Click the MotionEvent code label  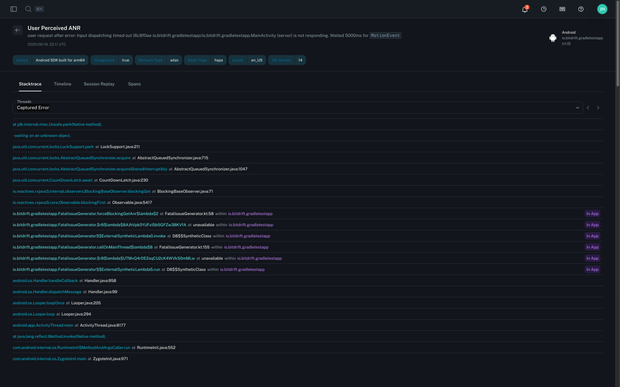(x=385, y=36)
